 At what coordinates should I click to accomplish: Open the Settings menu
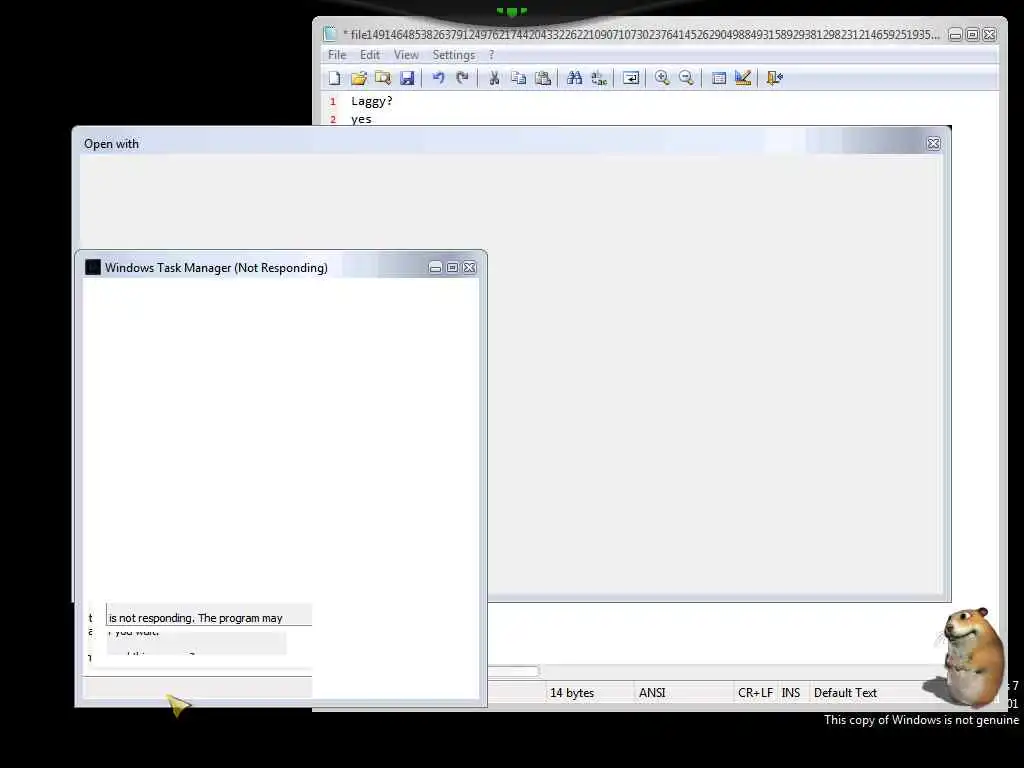point(453,55)
